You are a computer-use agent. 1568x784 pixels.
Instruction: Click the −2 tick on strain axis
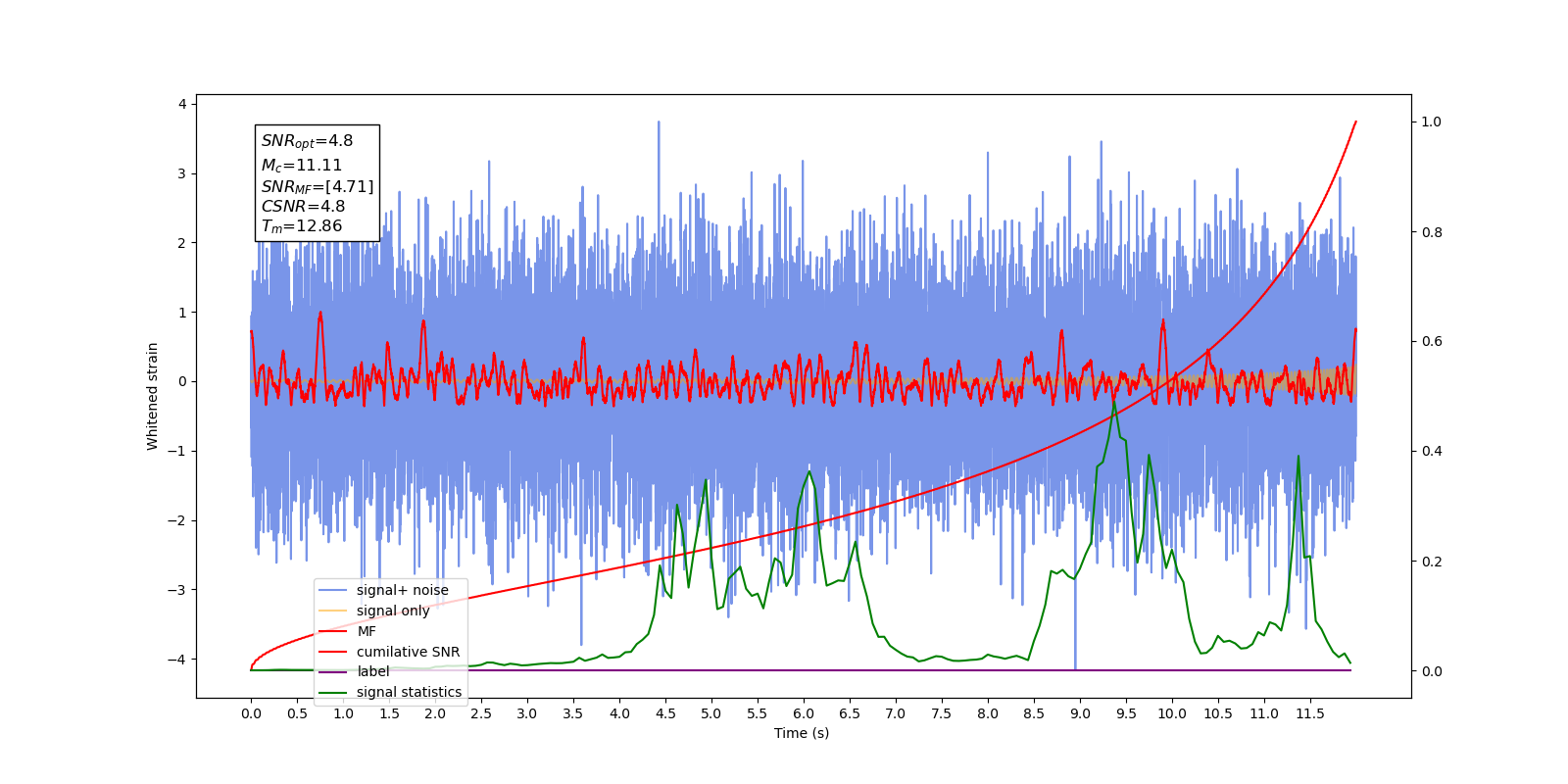pos(175,520)
